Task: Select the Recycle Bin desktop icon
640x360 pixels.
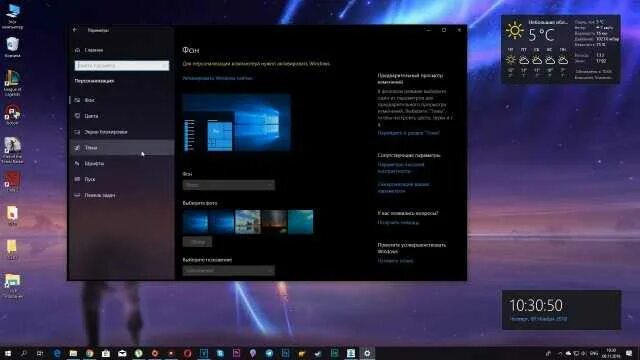Action: [12, 47]
